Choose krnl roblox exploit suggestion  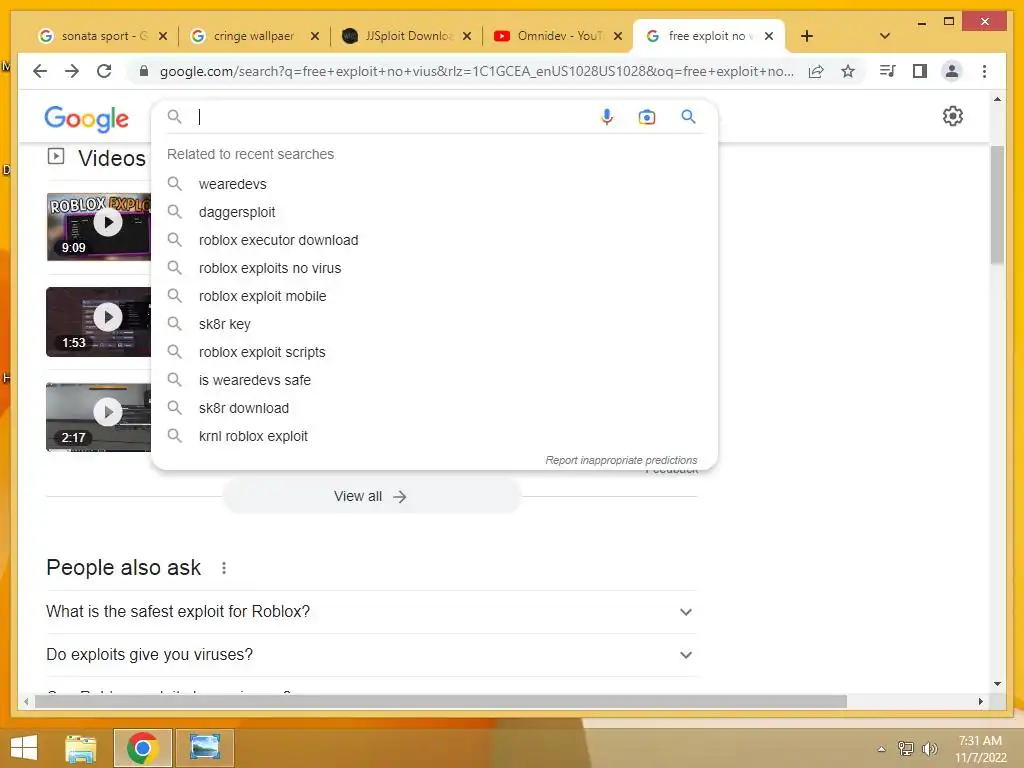(435, 436)
